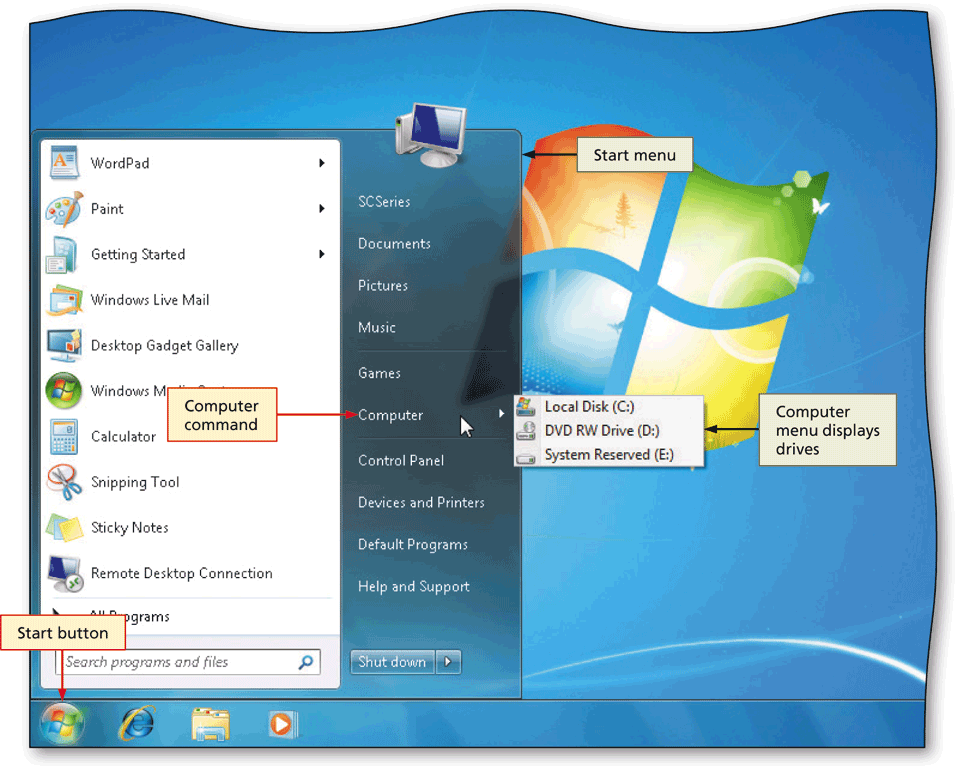Expand the Paint jump list arrow
The image size is (958, 768).
point(321,209)
